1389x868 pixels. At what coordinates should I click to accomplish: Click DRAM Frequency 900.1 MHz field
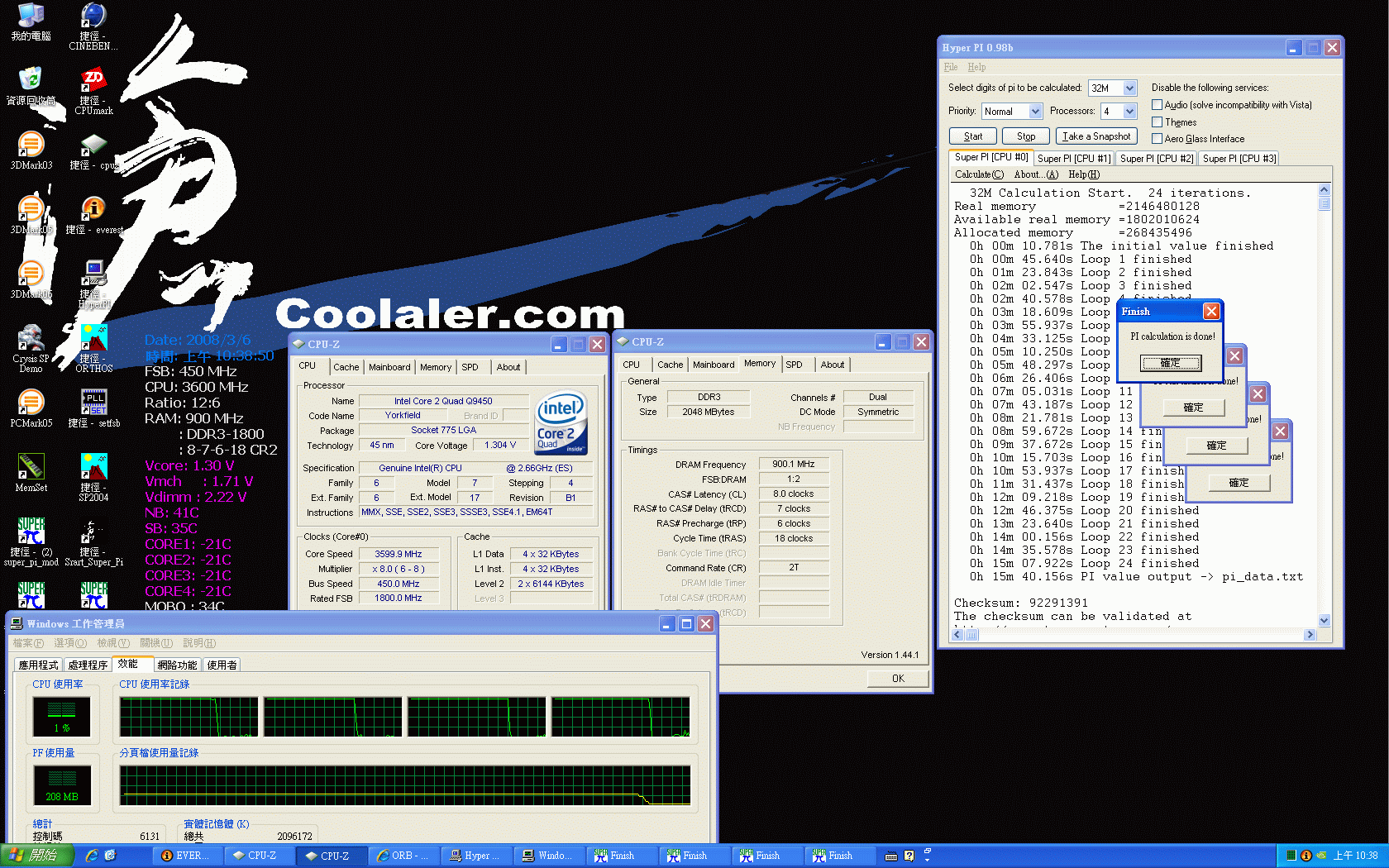[x=794, y=465]
